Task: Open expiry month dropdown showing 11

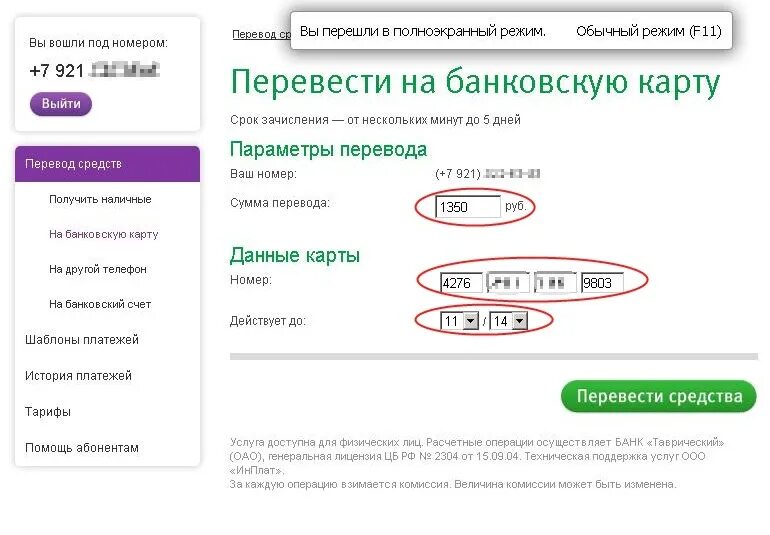Action: pyautogui.click(x=460, y=321)
